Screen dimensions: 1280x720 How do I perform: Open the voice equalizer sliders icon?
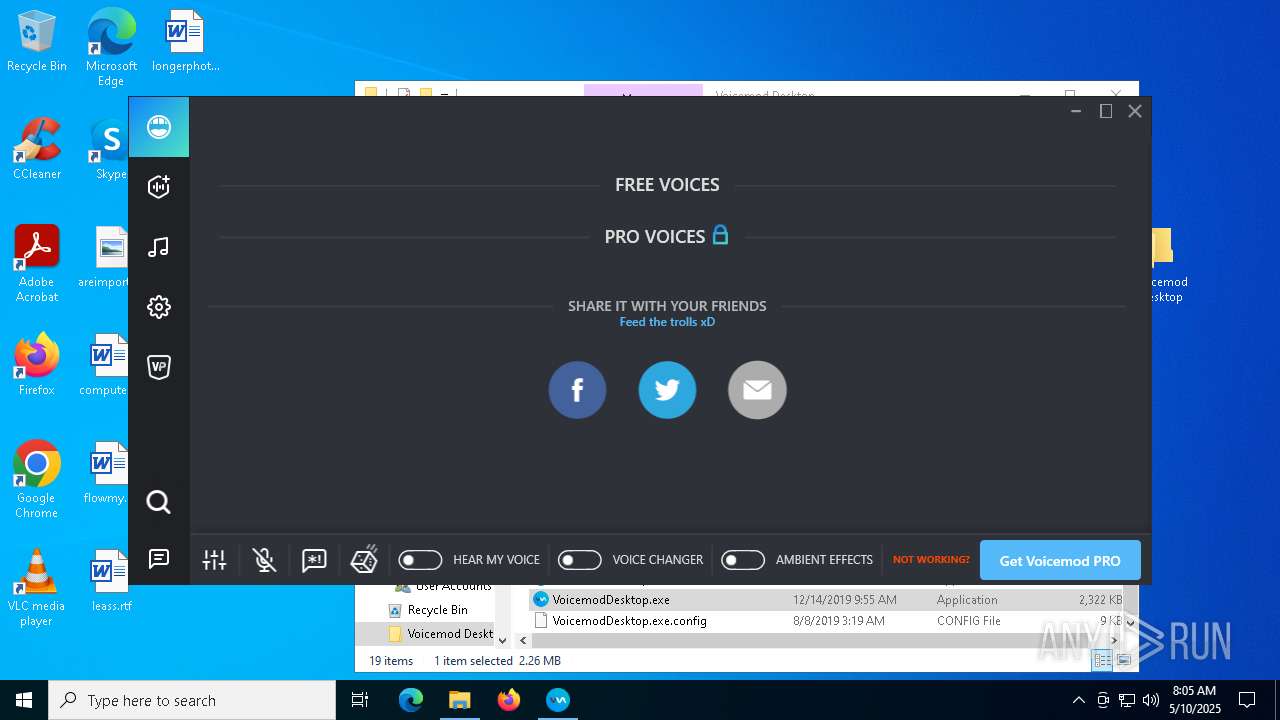point(214,560)
